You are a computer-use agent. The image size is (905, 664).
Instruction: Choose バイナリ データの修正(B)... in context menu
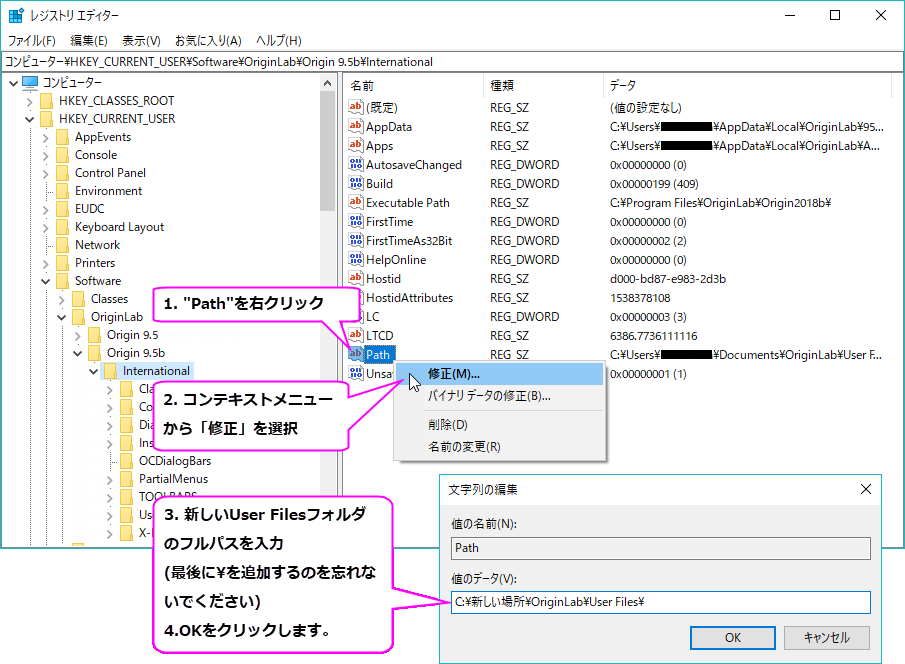tap(499, 396)
